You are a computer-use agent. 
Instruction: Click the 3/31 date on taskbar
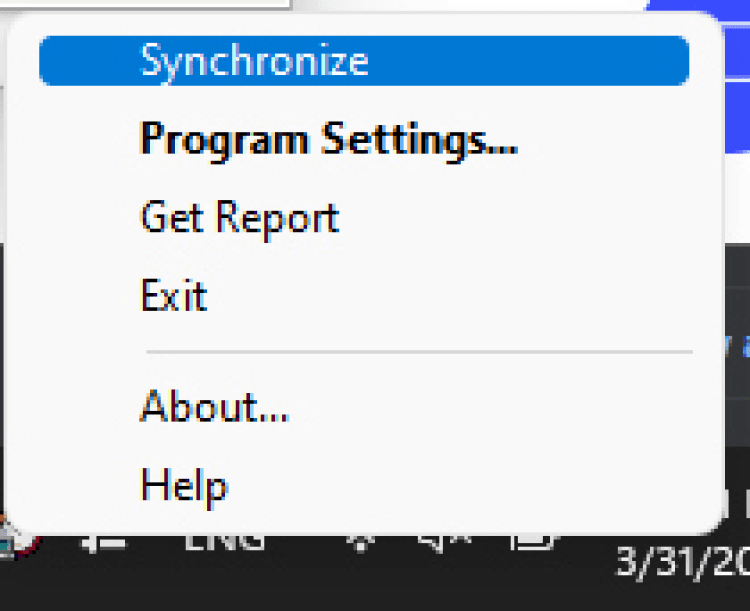pos(682,563)
